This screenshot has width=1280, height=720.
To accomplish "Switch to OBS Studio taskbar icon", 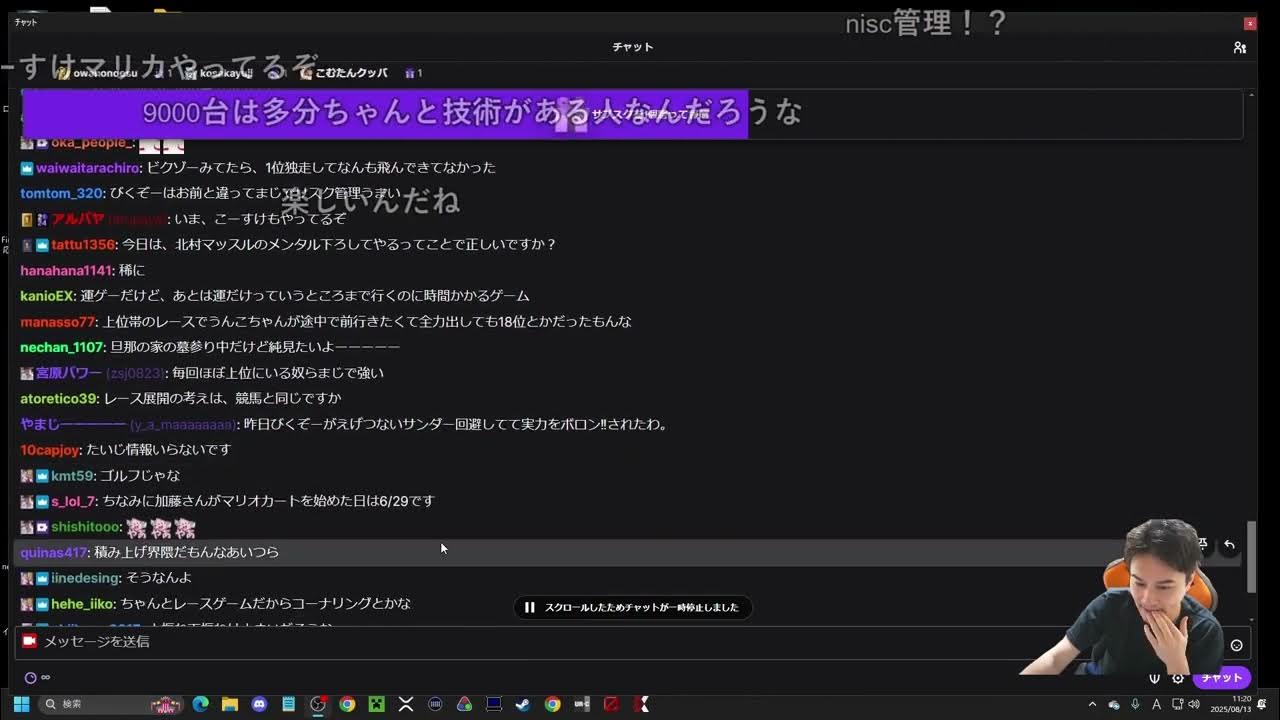I will pos(318,704).
